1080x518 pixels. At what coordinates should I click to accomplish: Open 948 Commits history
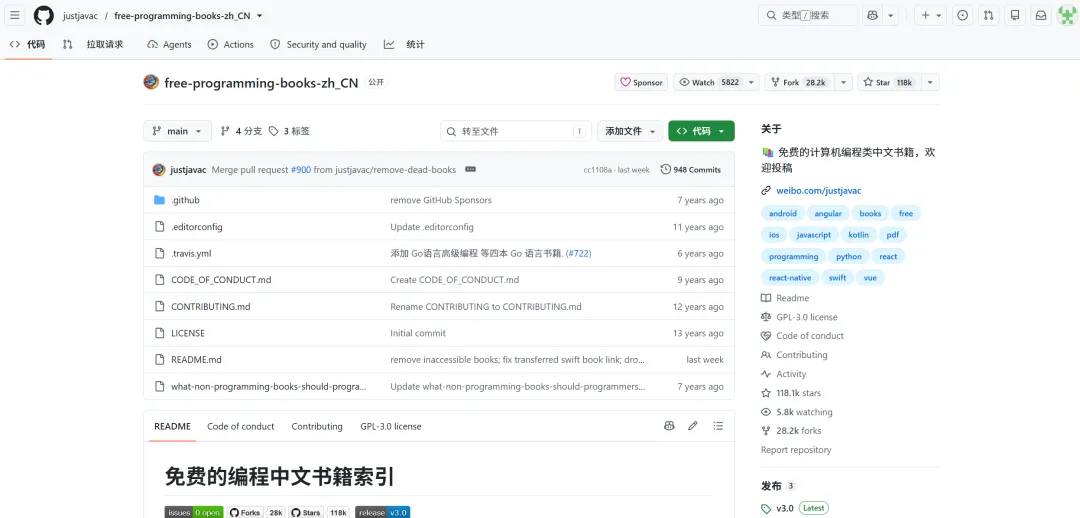tap(691, 169)
